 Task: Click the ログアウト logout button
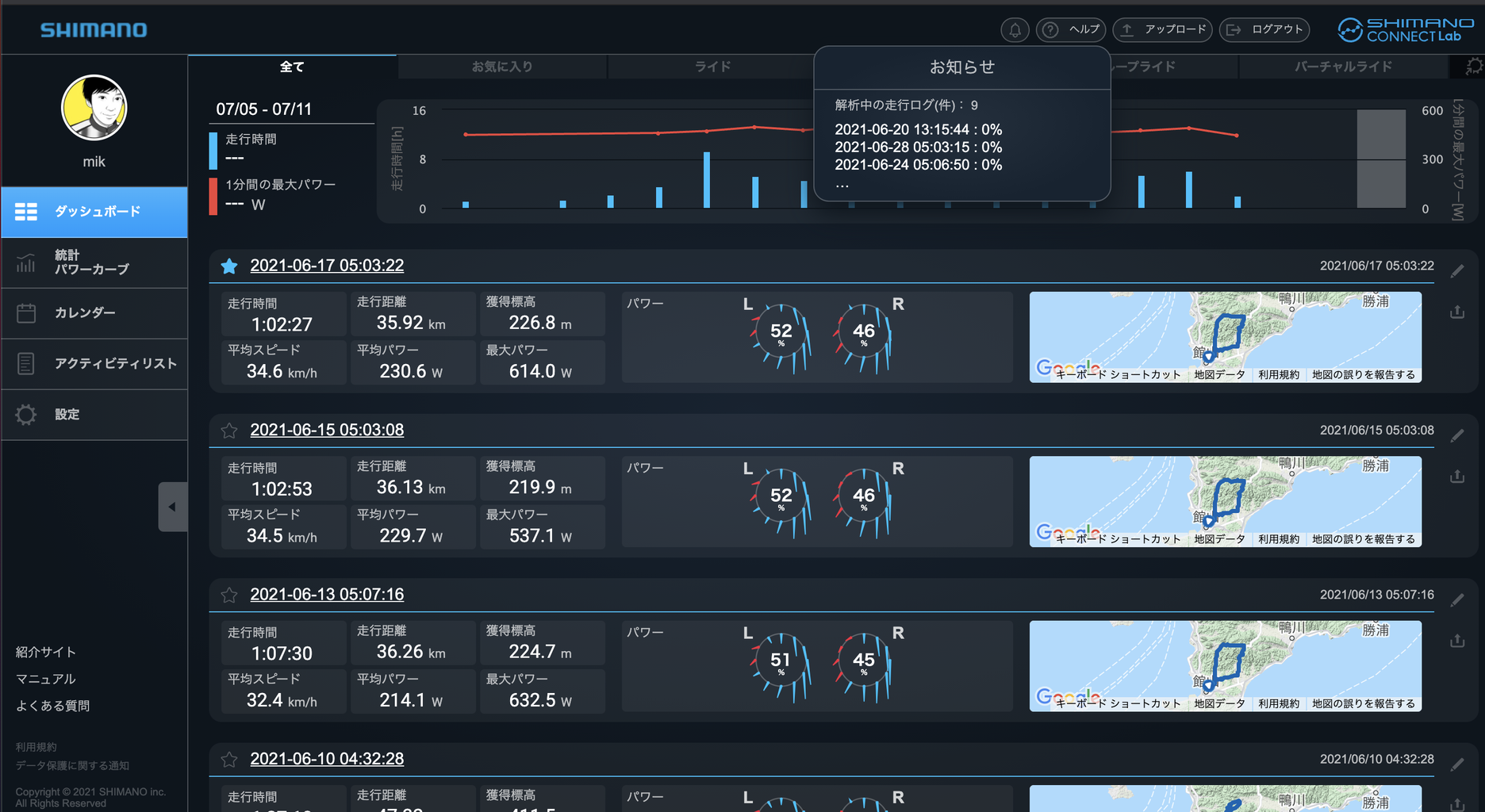[1264, 30]
